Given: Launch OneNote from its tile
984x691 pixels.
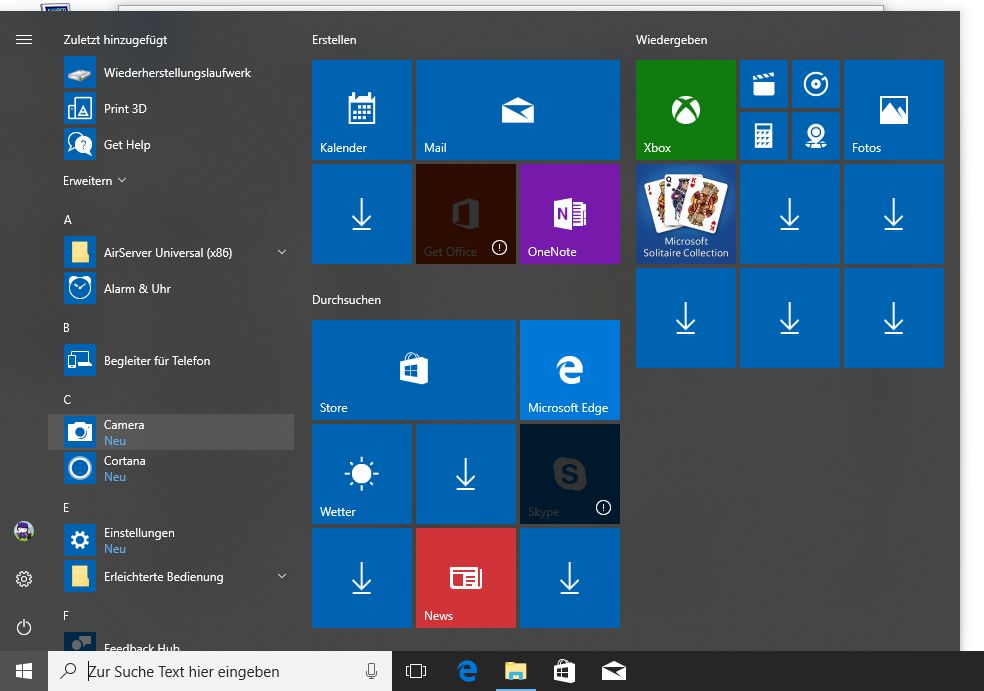Looking at the screenshot, I should point(569,213).
